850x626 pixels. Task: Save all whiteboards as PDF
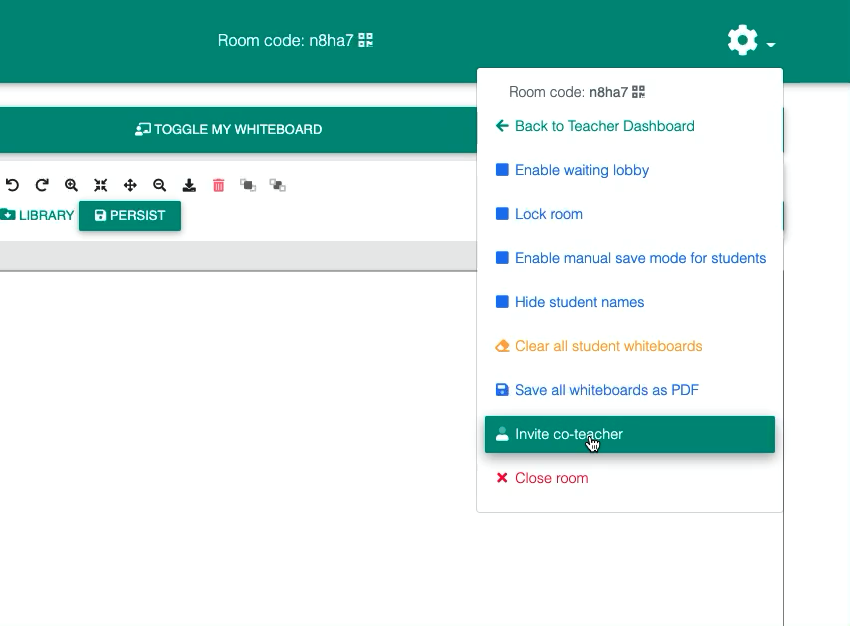597,390
